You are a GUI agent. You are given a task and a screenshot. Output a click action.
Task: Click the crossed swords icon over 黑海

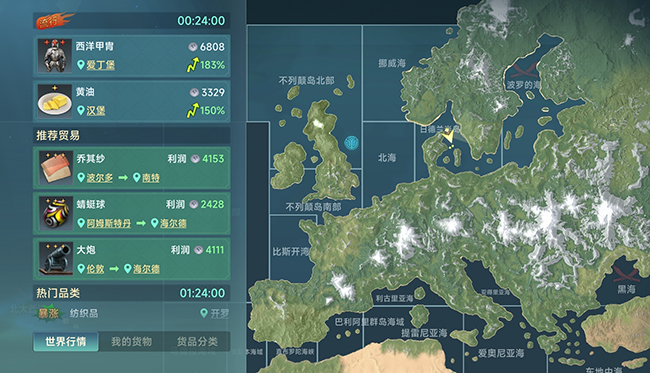[x=626, y=273]
